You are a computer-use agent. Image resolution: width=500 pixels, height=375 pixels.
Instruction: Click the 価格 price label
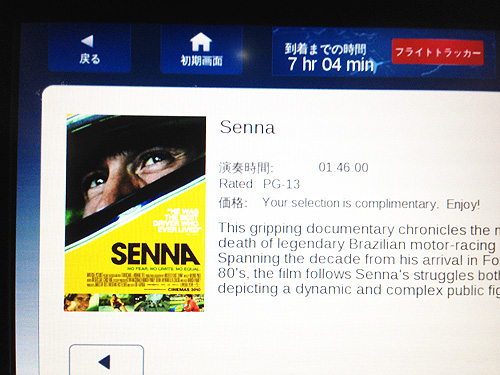[233, 203]
